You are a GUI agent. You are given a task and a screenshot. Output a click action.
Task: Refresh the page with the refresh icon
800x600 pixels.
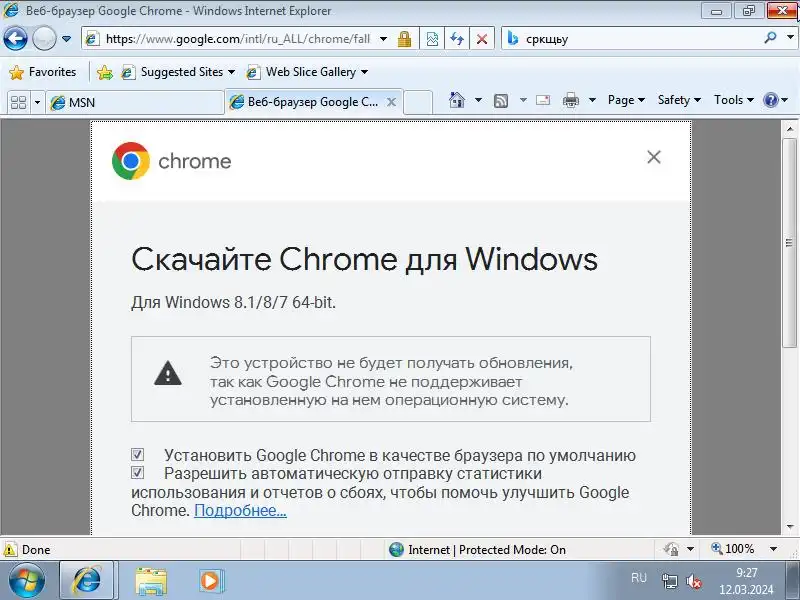457,39
